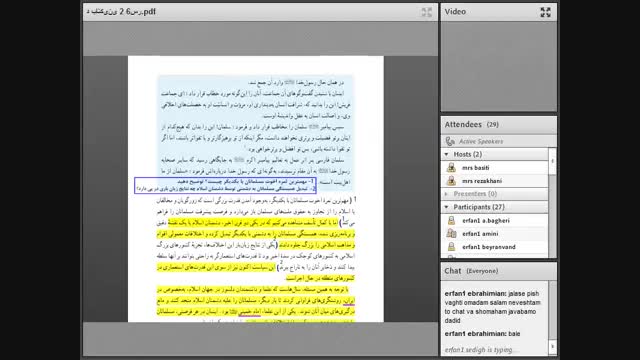Collapse the Hosts (2) group

(447, 154)
